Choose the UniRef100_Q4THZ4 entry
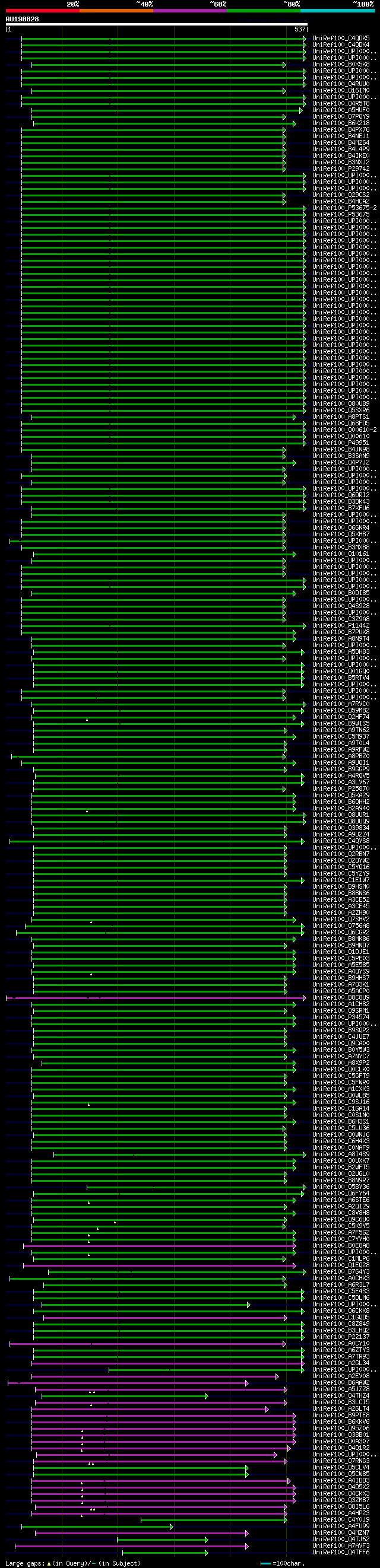The width and height of the screenshot is (380, 1568). 341,1396
